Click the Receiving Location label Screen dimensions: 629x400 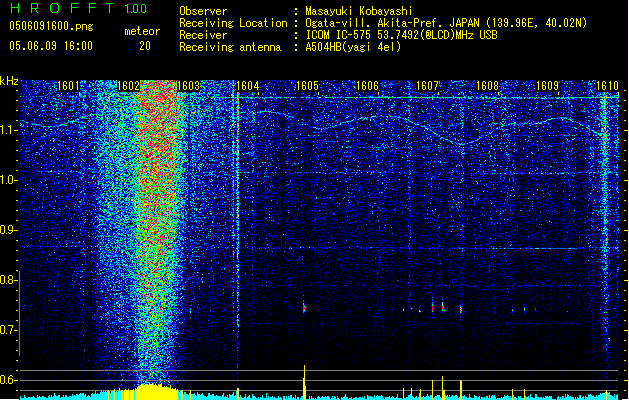[233, 23]
